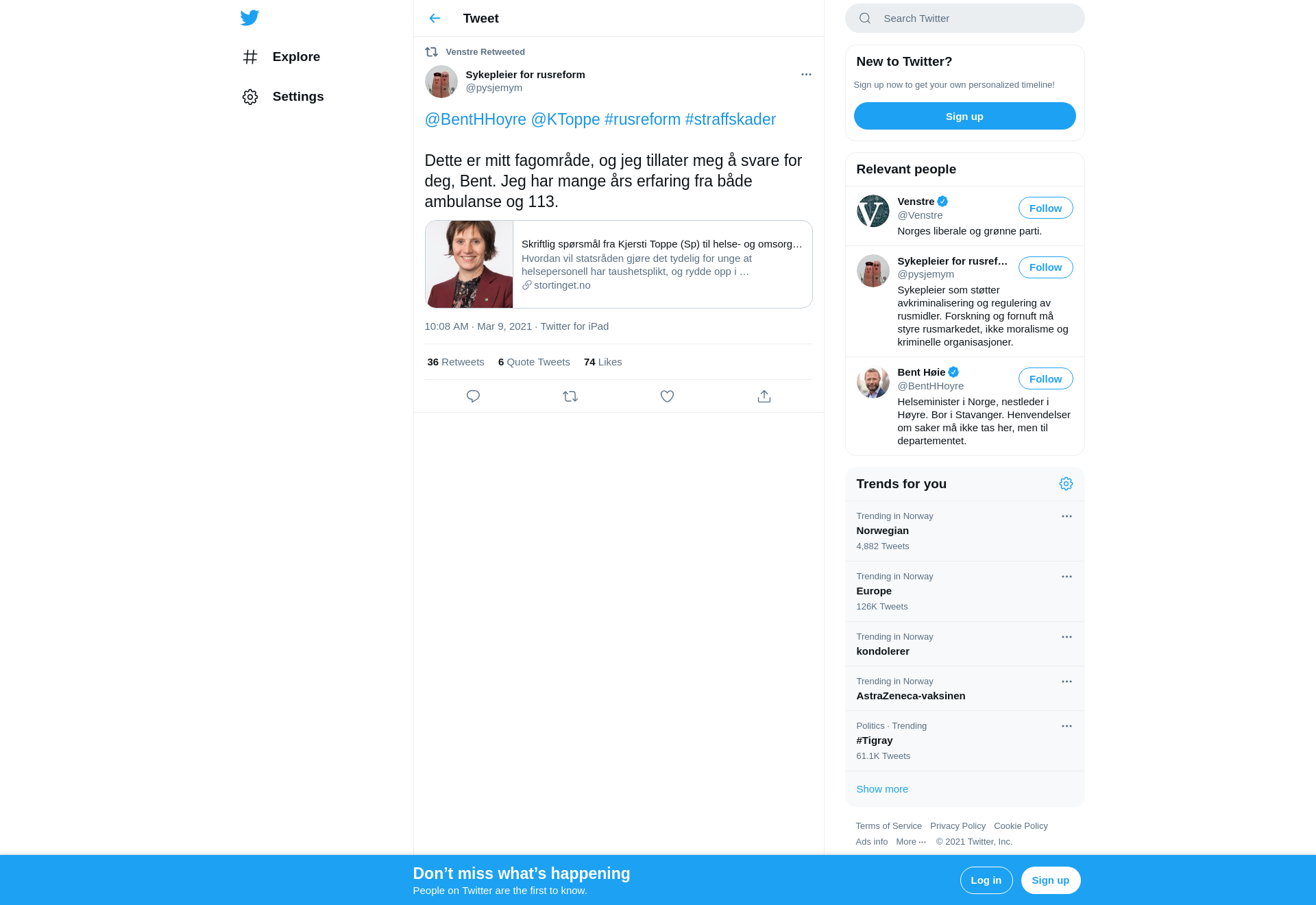Click the Twitter bird logo
The width and height of the screenshot is (1316, 905).
[249, 18]
